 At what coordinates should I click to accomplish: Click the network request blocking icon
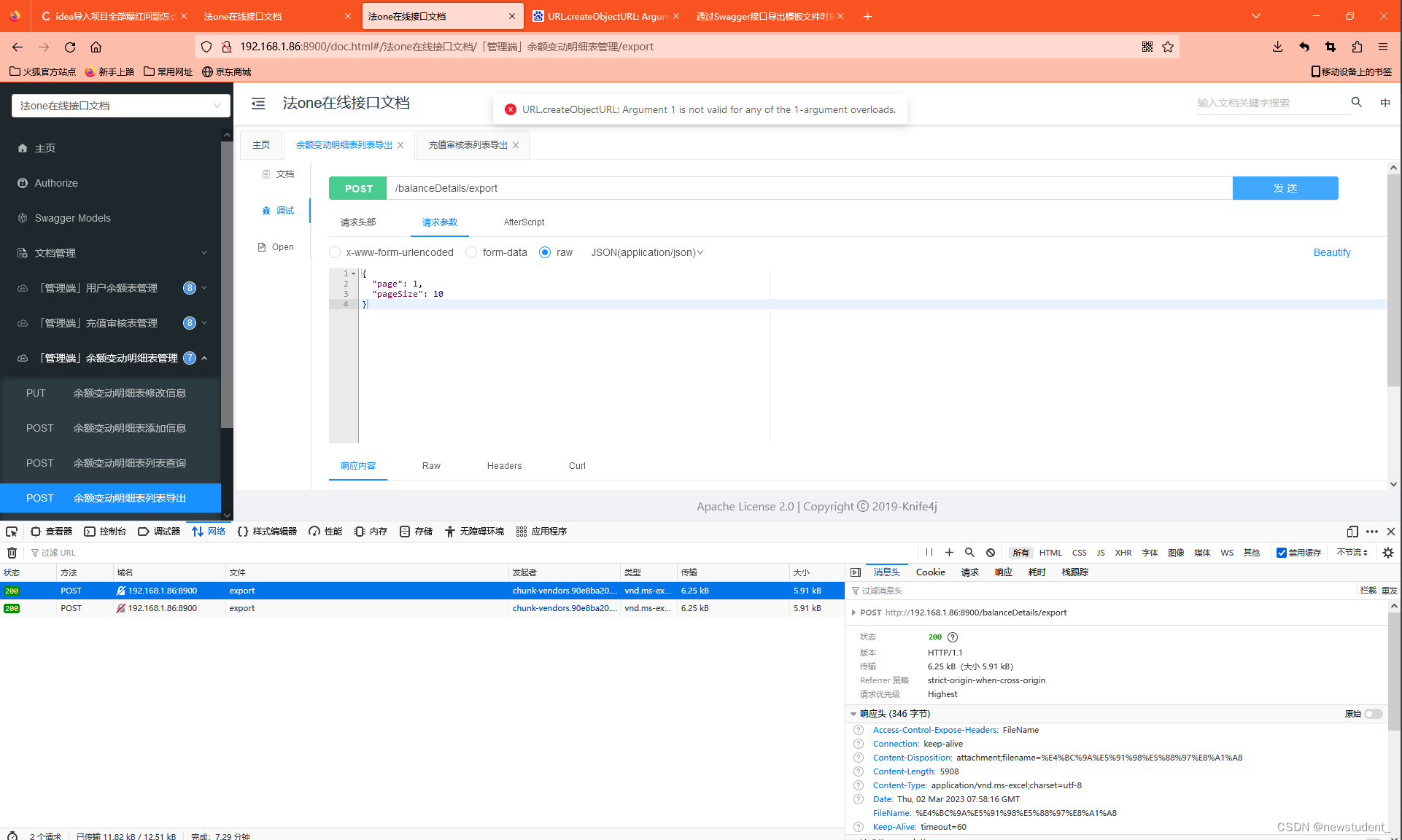pos(990,553)
